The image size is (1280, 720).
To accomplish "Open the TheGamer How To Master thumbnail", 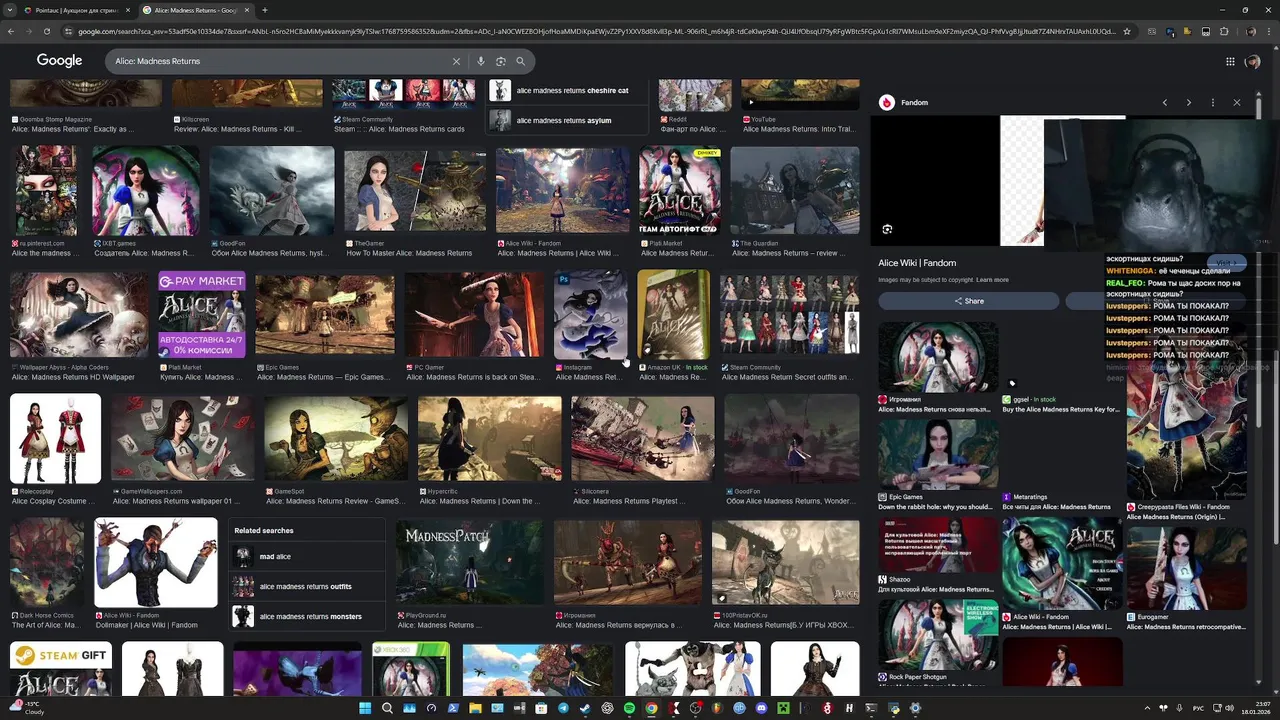I will click(414, 191).
